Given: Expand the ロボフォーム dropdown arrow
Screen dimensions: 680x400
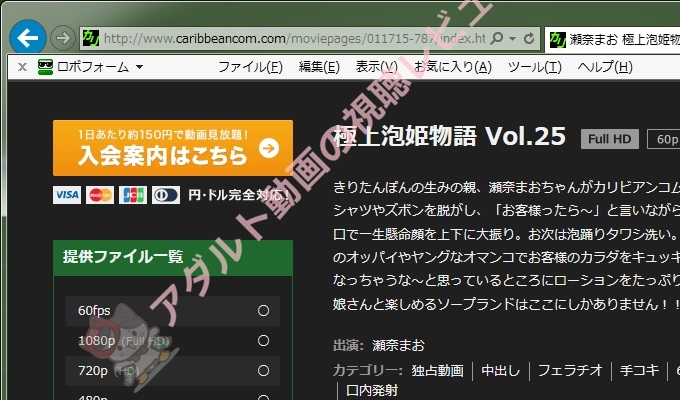Looking at the screenshot, I should coord(139,67).
